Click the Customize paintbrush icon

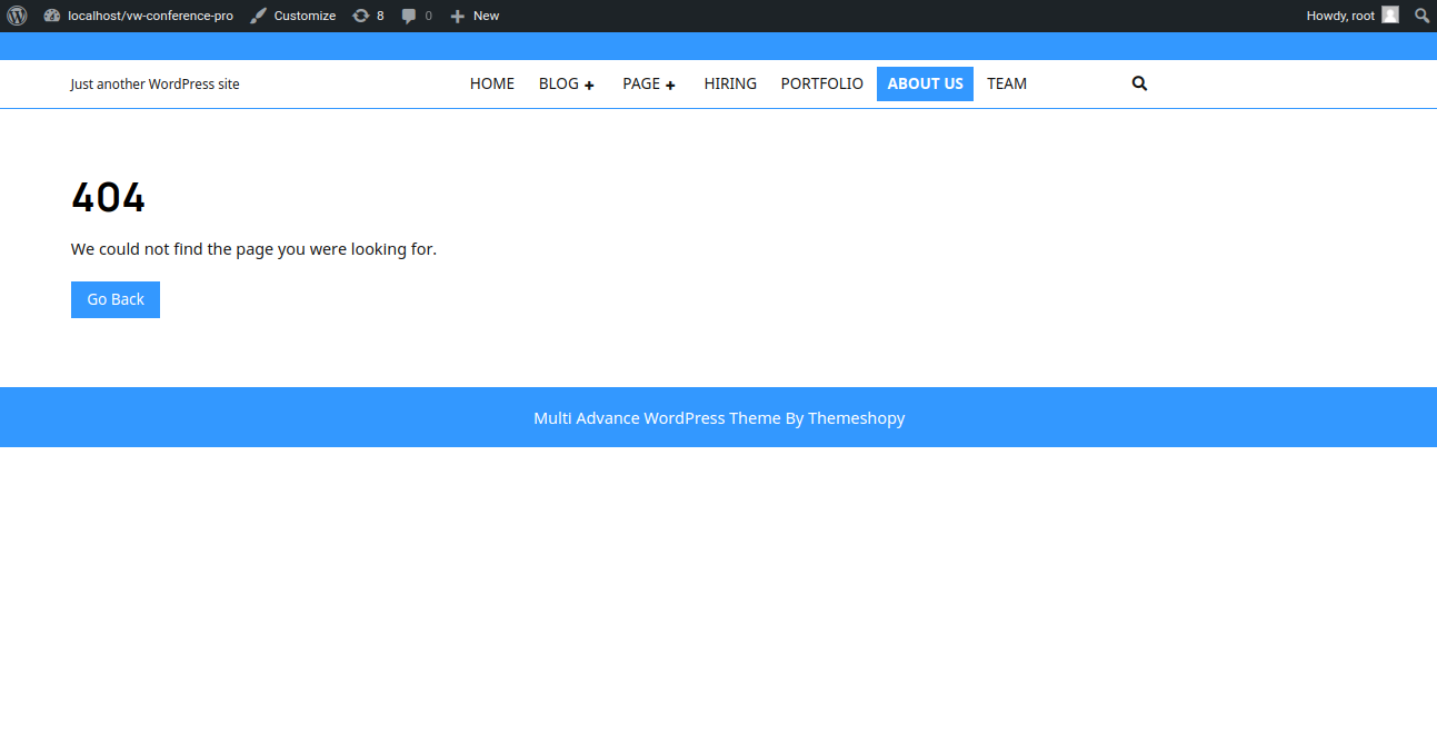pyautogui.click(x=259, y=16)
